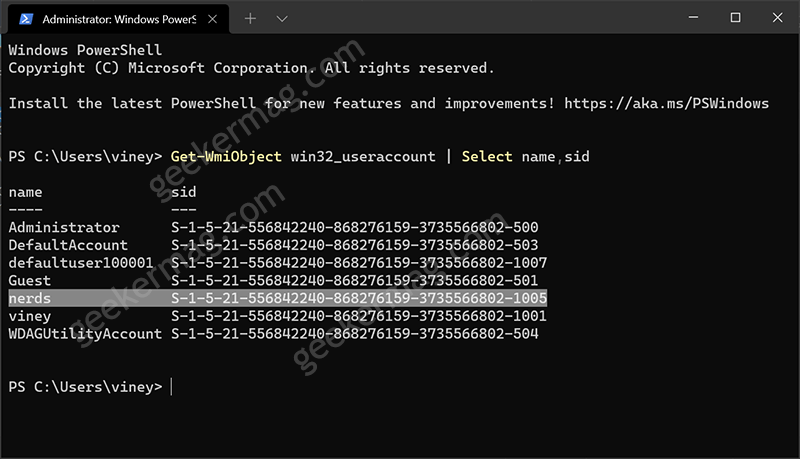The width and height of the screenshot is (800, 459).
Task: Click the win32_useraccount text in command
Action: tap(363, 157)
